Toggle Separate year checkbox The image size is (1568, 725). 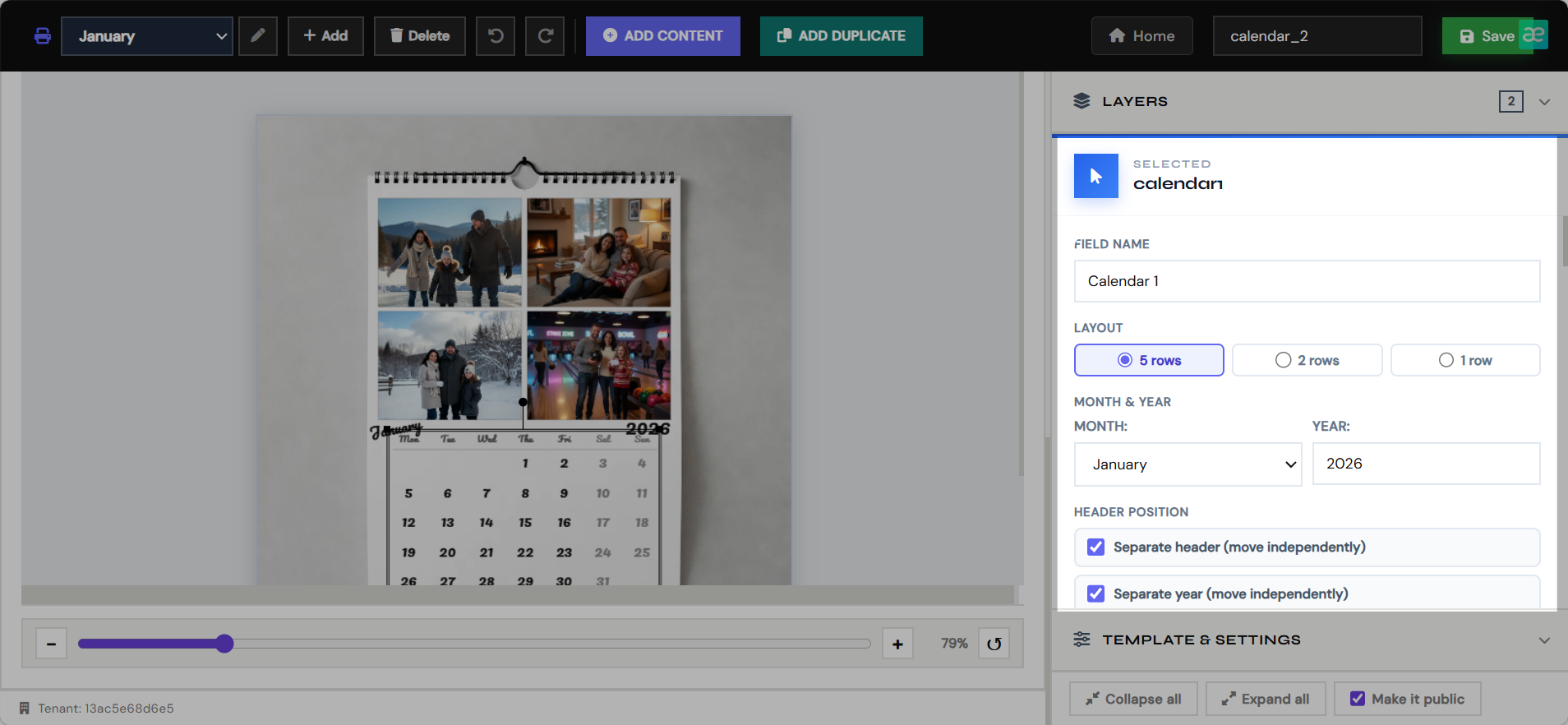coord(1096,593)
